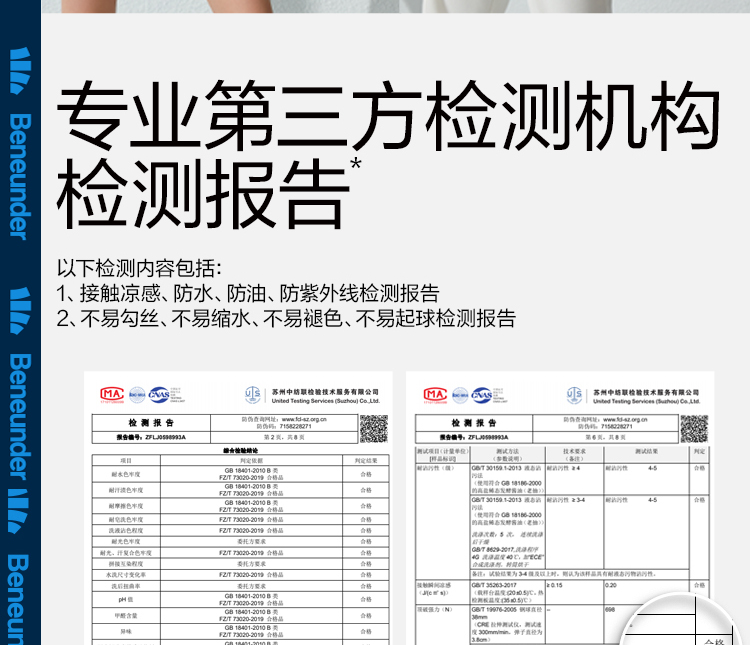The width and height of the screenshot is (750, 645).
Task: Click red MA logo on page 6 report
Action: (x=435, y=395)
